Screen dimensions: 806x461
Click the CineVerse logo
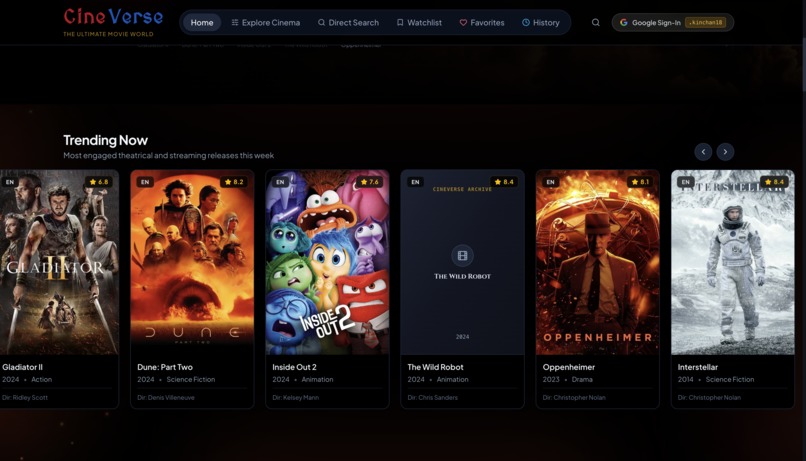(113, 22)
